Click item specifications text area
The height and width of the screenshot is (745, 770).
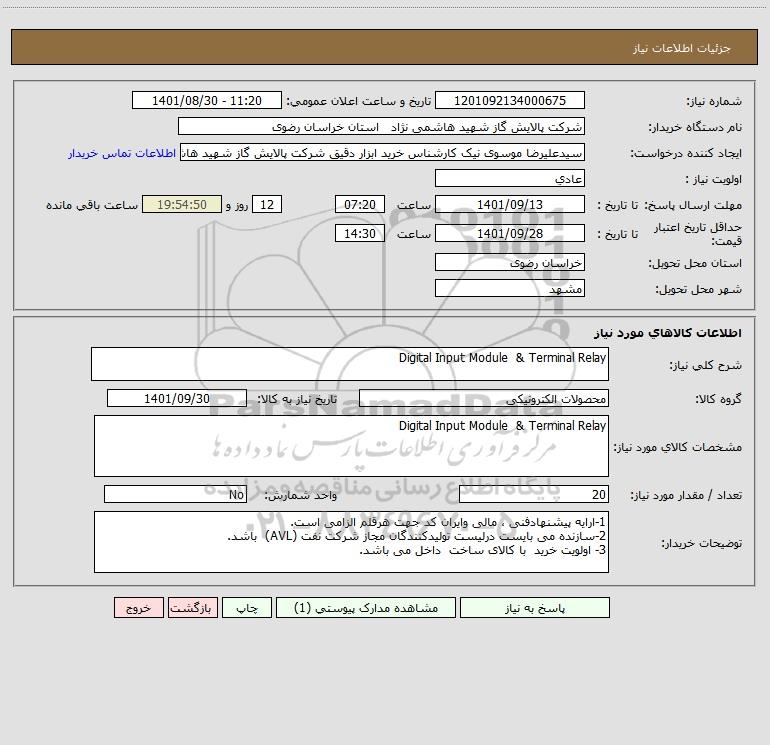coord(351,446)
